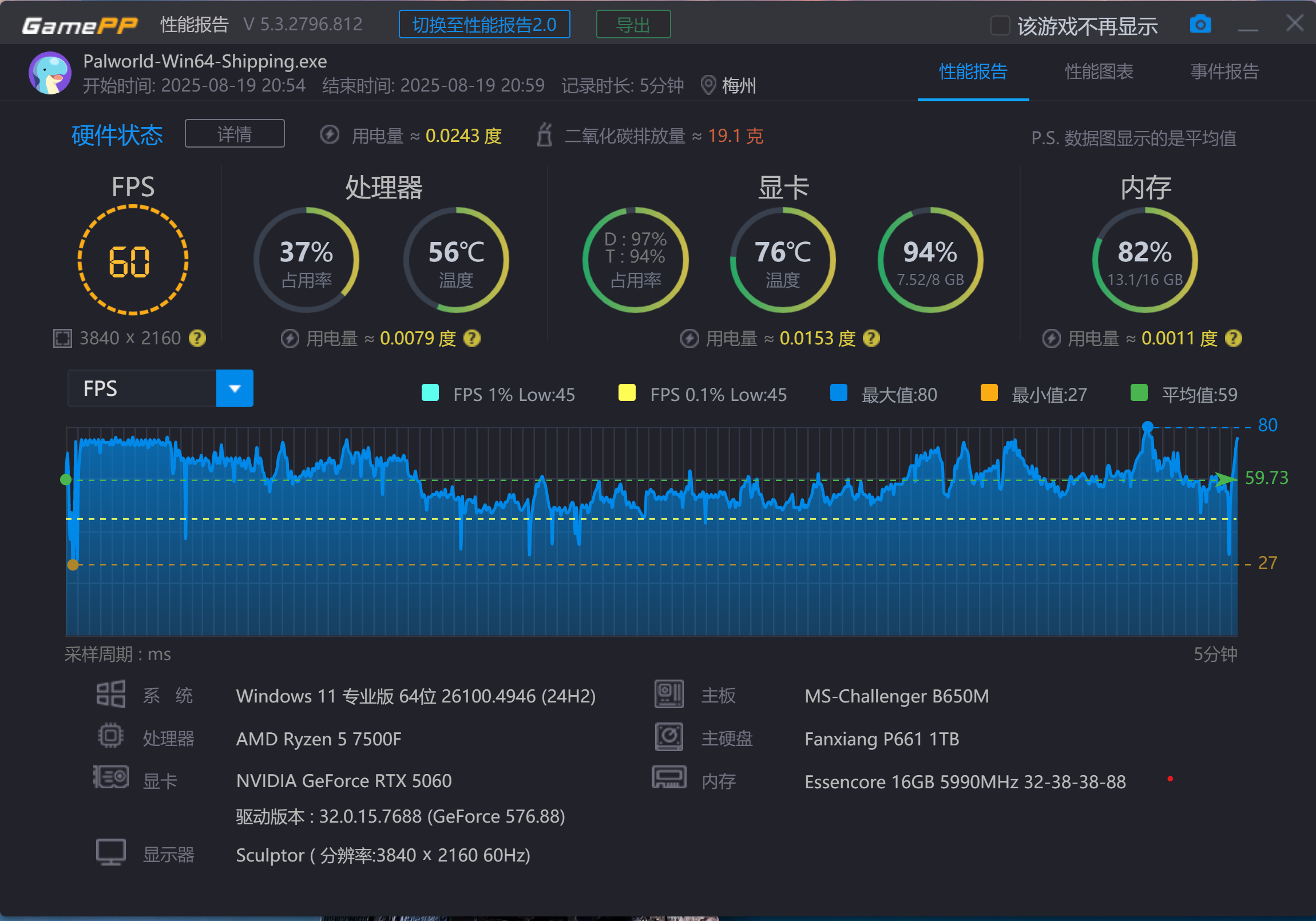Click the power icon beside GPU 用电量
This screenshot has width=1316, height=921.
pos(689,338)
